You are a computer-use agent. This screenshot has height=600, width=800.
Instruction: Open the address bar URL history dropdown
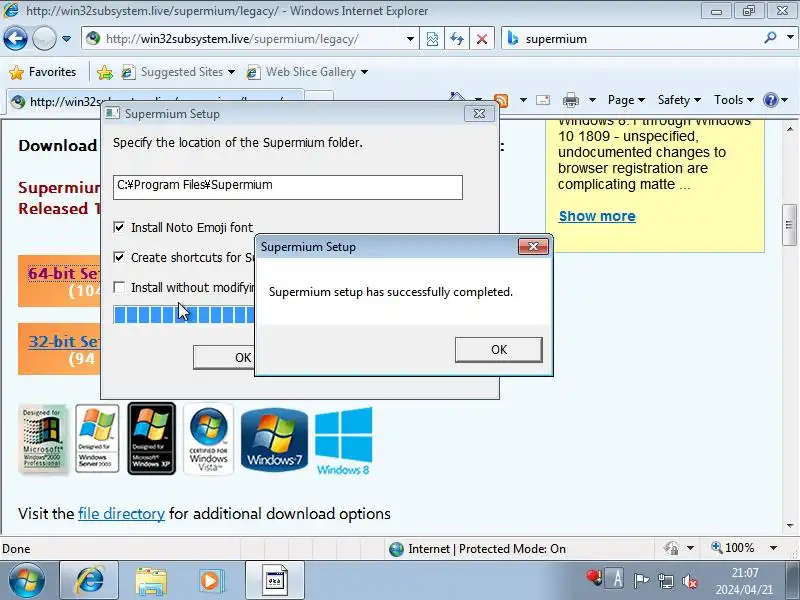(x=410, y=39)
